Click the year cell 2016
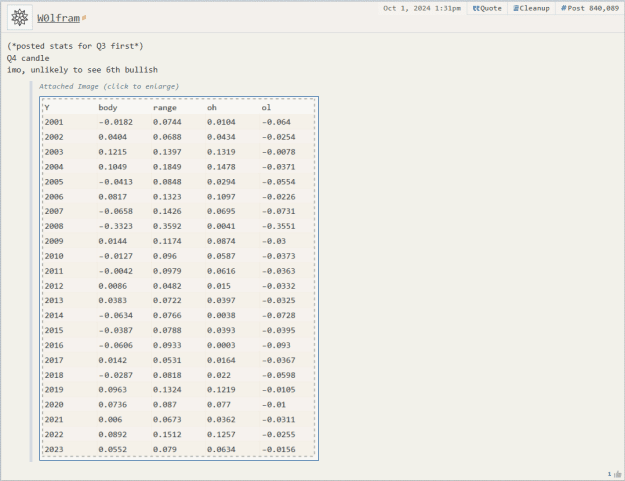The height and width of the screenshot is (481, 625). 54,346
